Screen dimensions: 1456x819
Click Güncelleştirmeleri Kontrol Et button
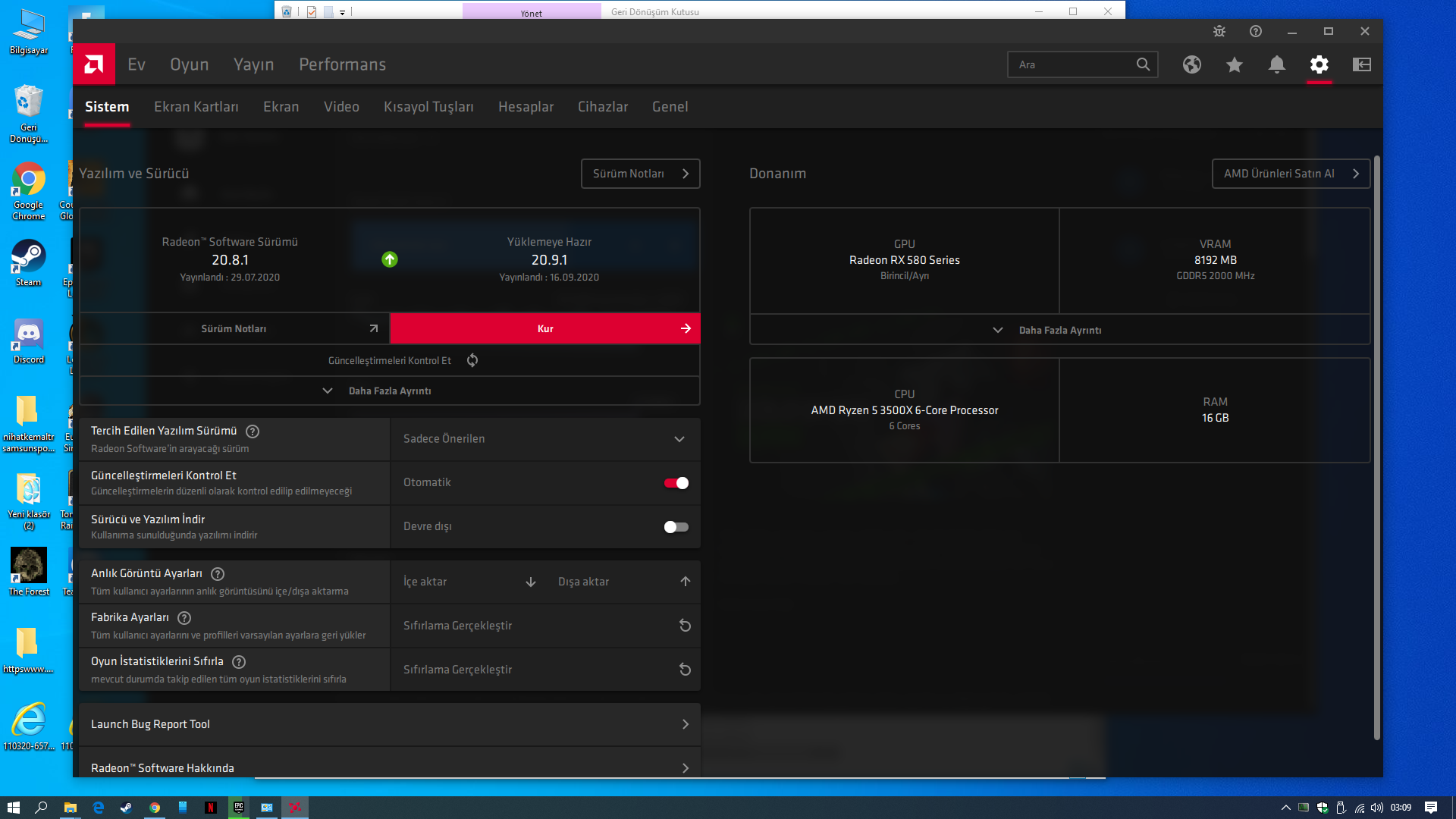point(390,360)
